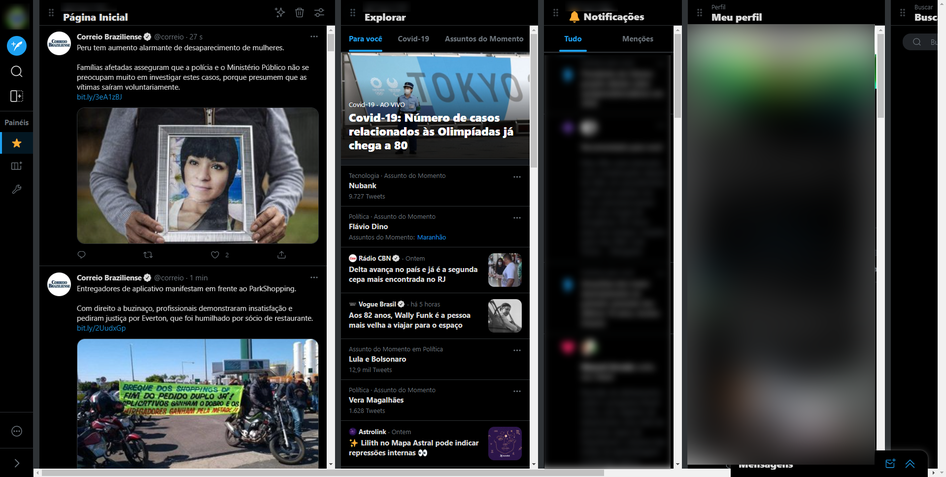Open the more options circle icon in sidebar

[17, 431]
